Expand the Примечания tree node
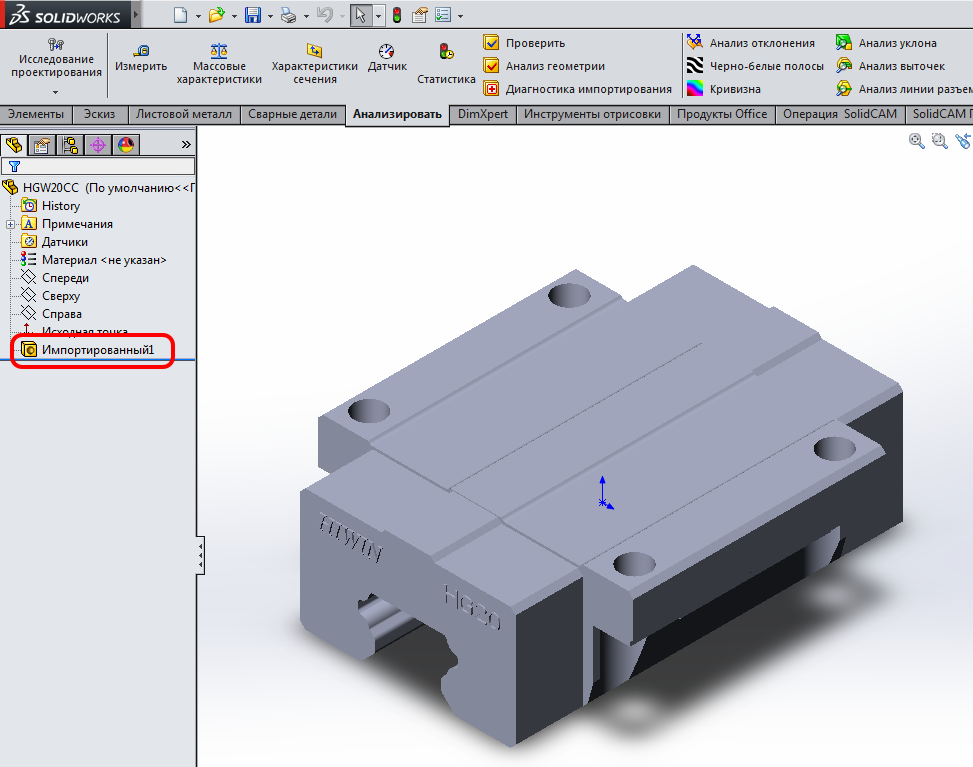This screenshot has width=973, height=767. pyautogui.click(x=11, y=225)
